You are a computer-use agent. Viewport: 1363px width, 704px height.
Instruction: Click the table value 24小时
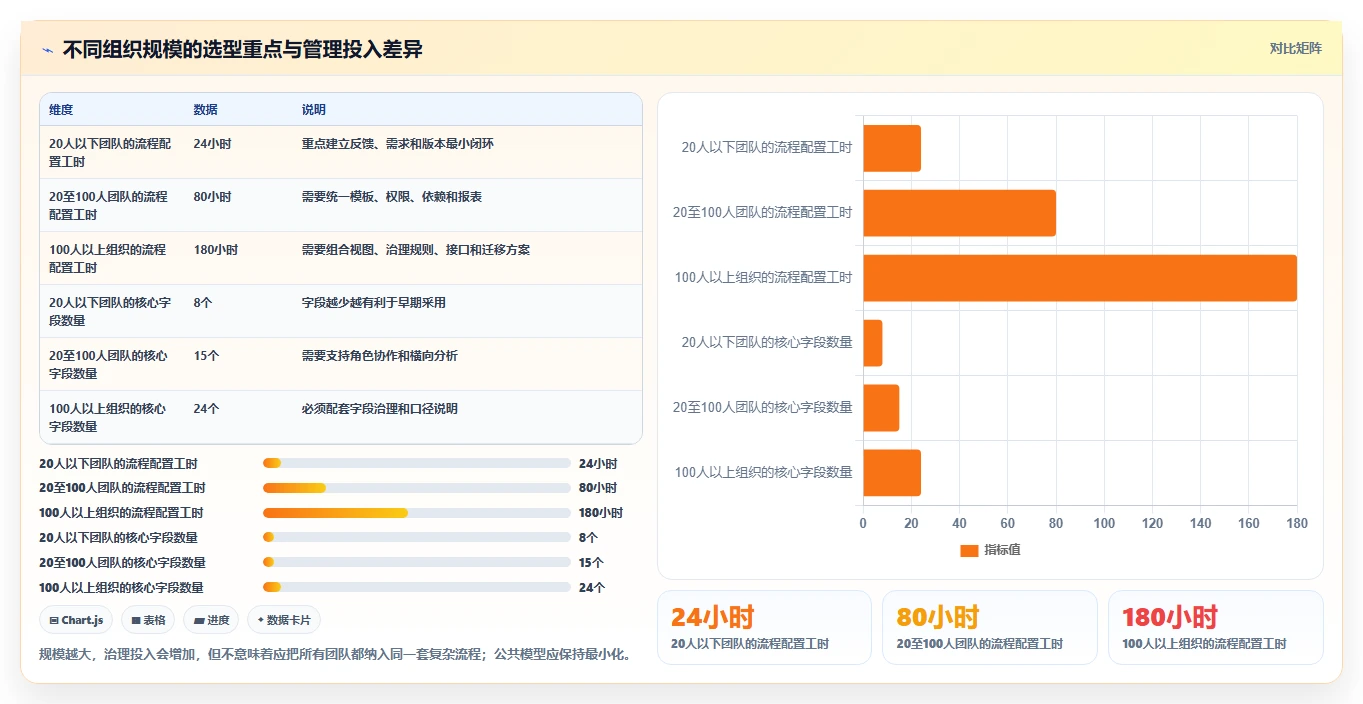point(212,144)
